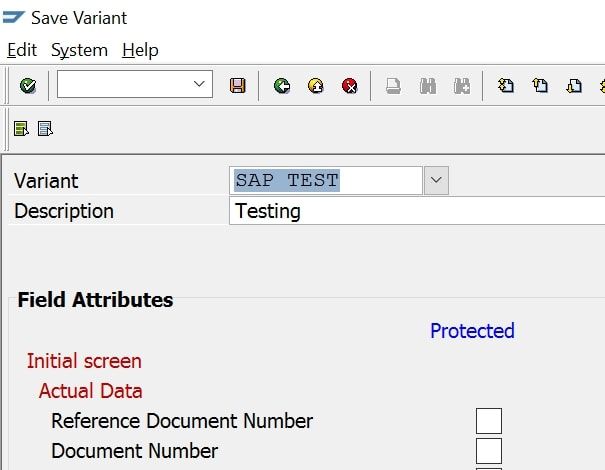Click the First Page icon
Viewport: 605px width, 470px height.
point(506,85)
